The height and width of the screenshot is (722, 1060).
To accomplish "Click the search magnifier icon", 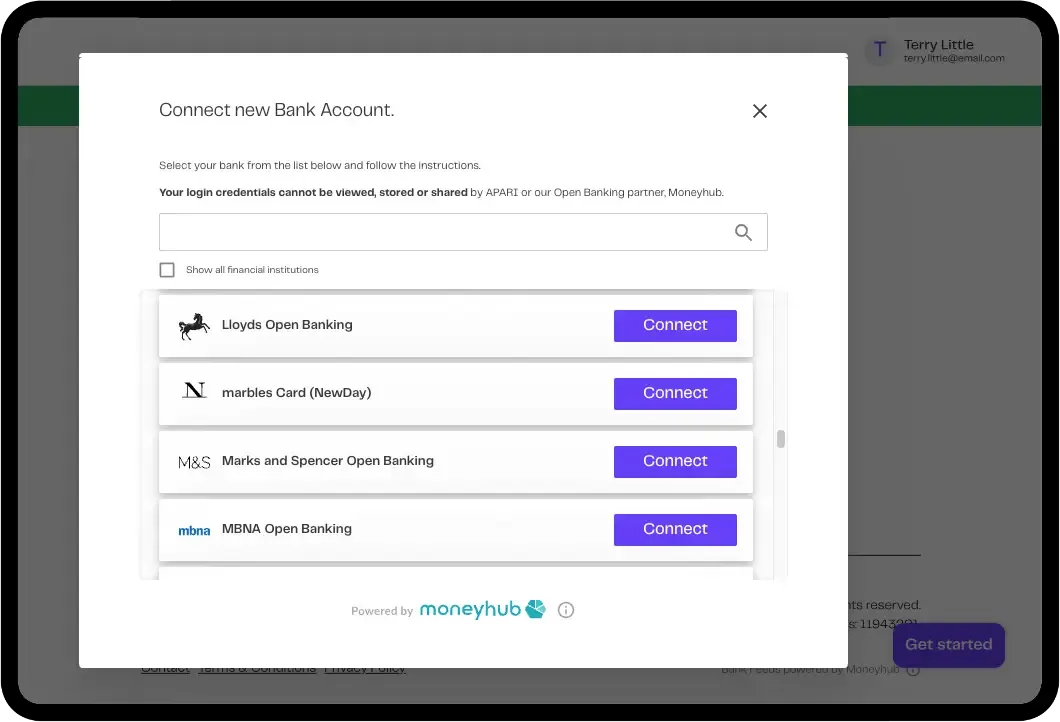I will (743, 233).
